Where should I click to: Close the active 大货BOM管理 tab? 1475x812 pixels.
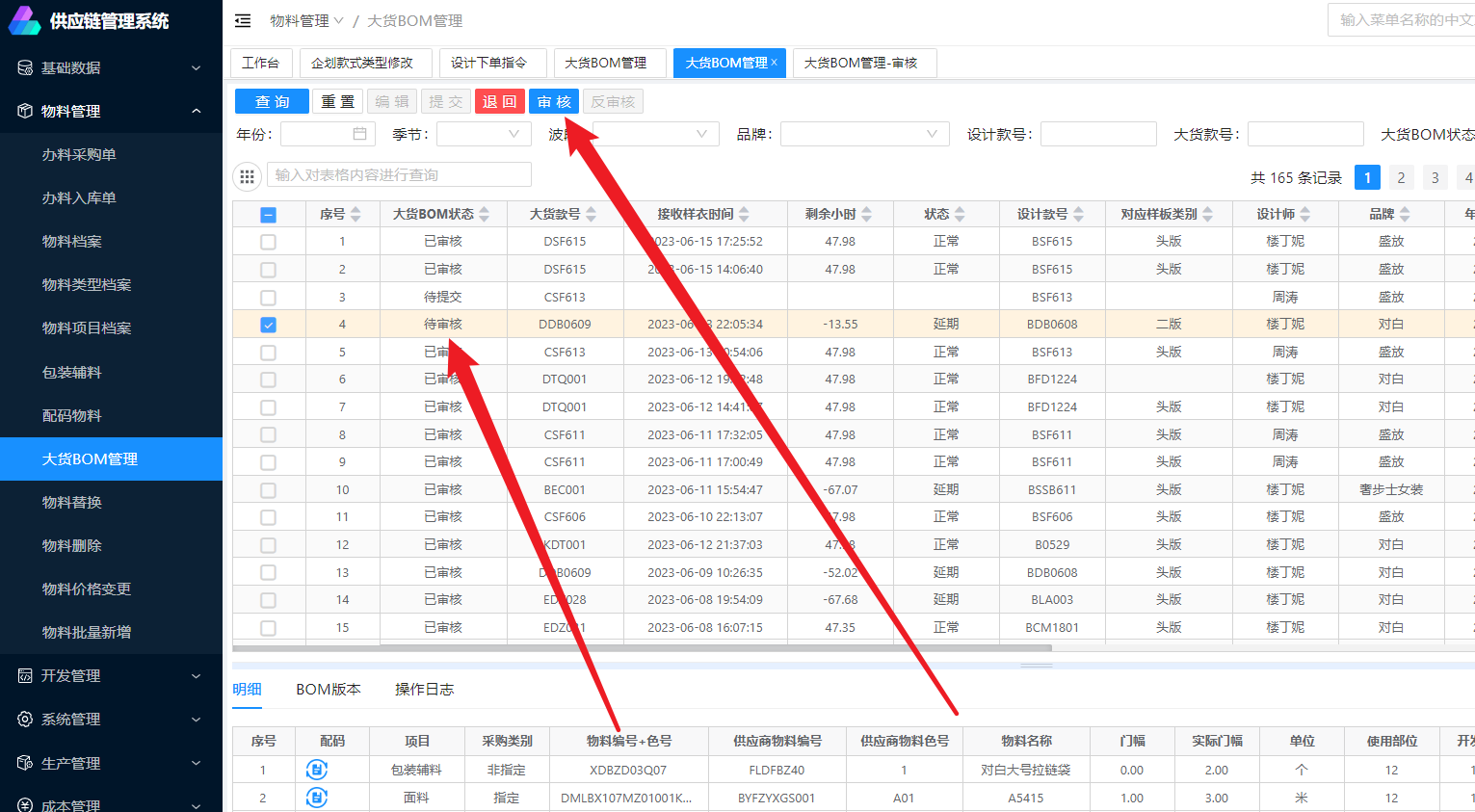pos(775,63)
